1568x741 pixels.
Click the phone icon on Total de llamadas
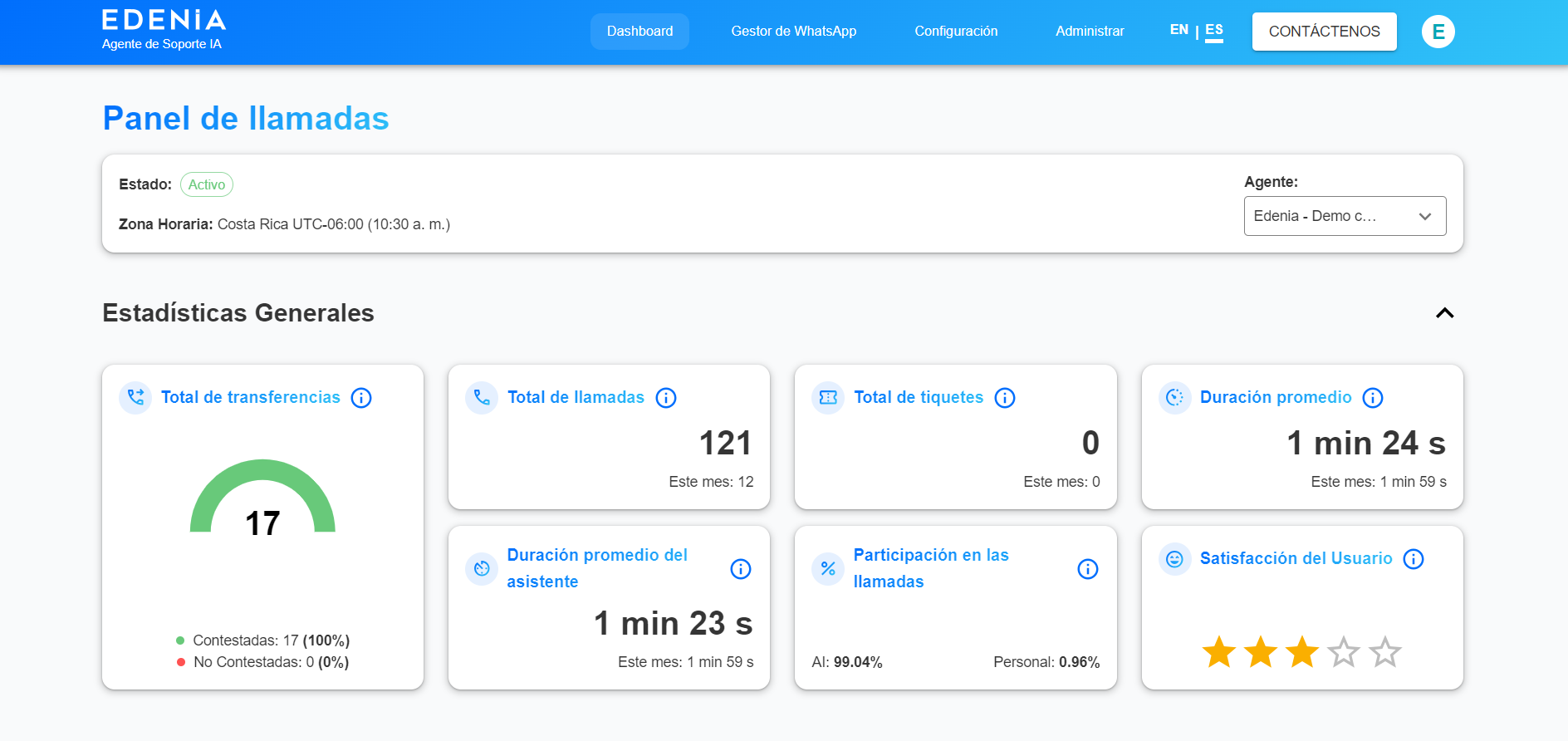click(x=482, y=398)
